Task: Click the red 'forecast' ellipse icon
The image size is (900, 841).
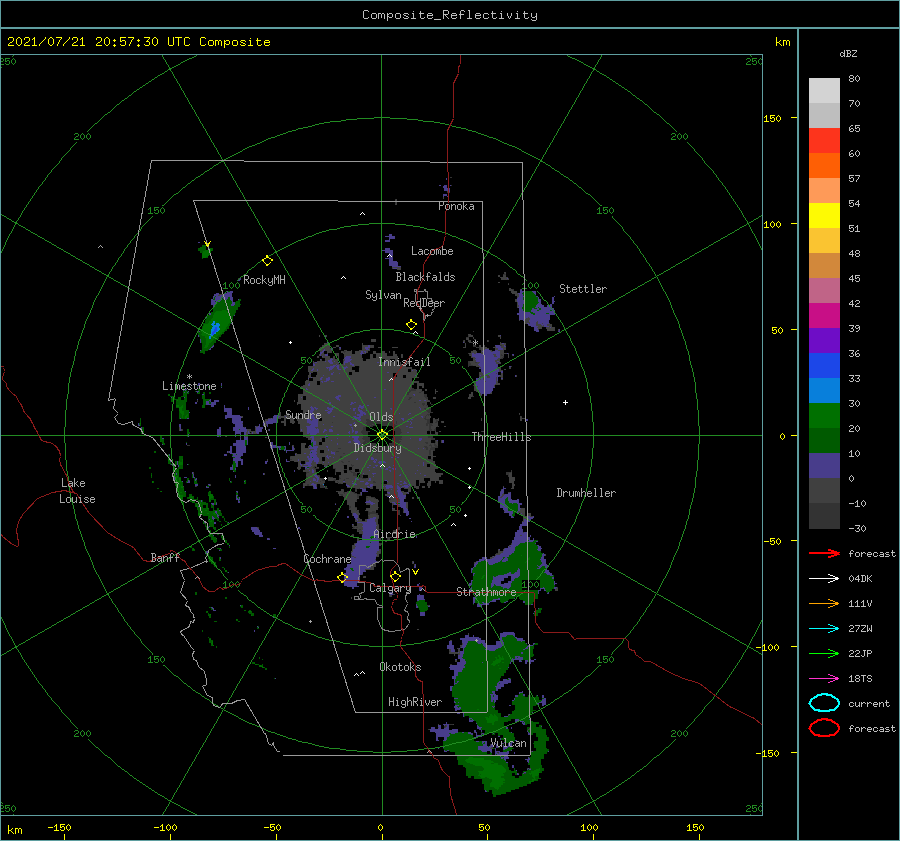Action: coord(824,728)
